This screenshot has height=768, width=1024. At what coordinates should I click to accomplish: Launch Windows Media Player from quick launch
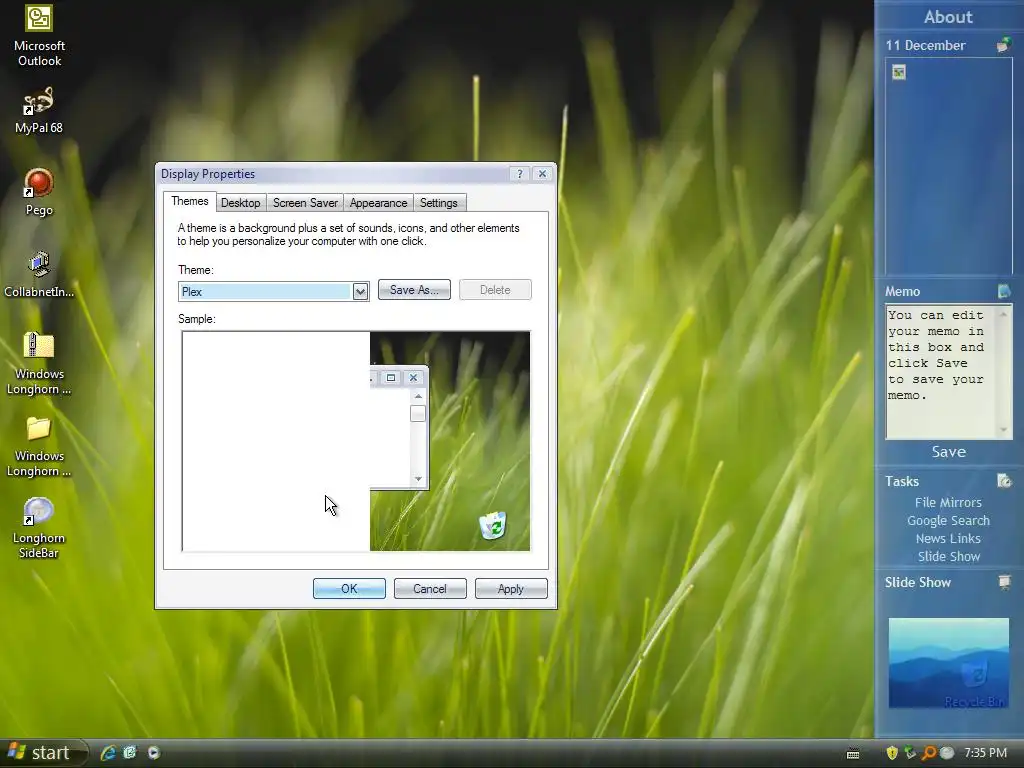(153, 752)
